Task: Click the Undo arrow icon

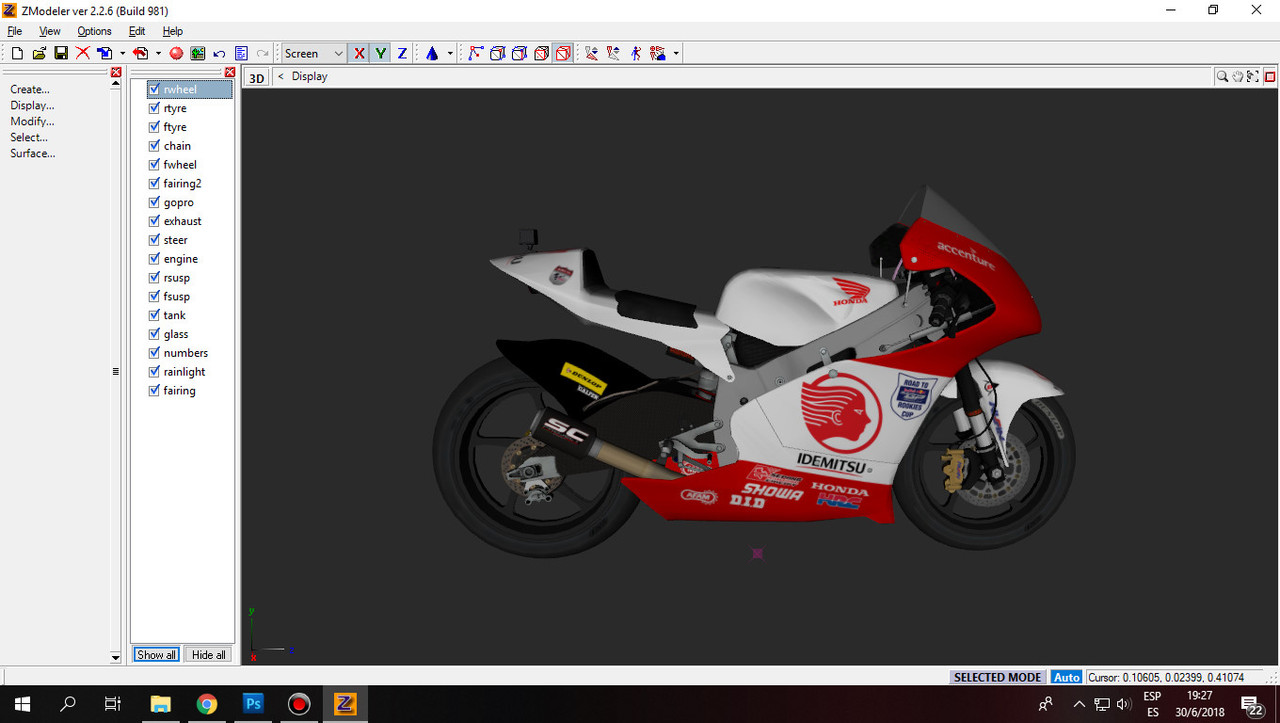Action: coord(219,53)
